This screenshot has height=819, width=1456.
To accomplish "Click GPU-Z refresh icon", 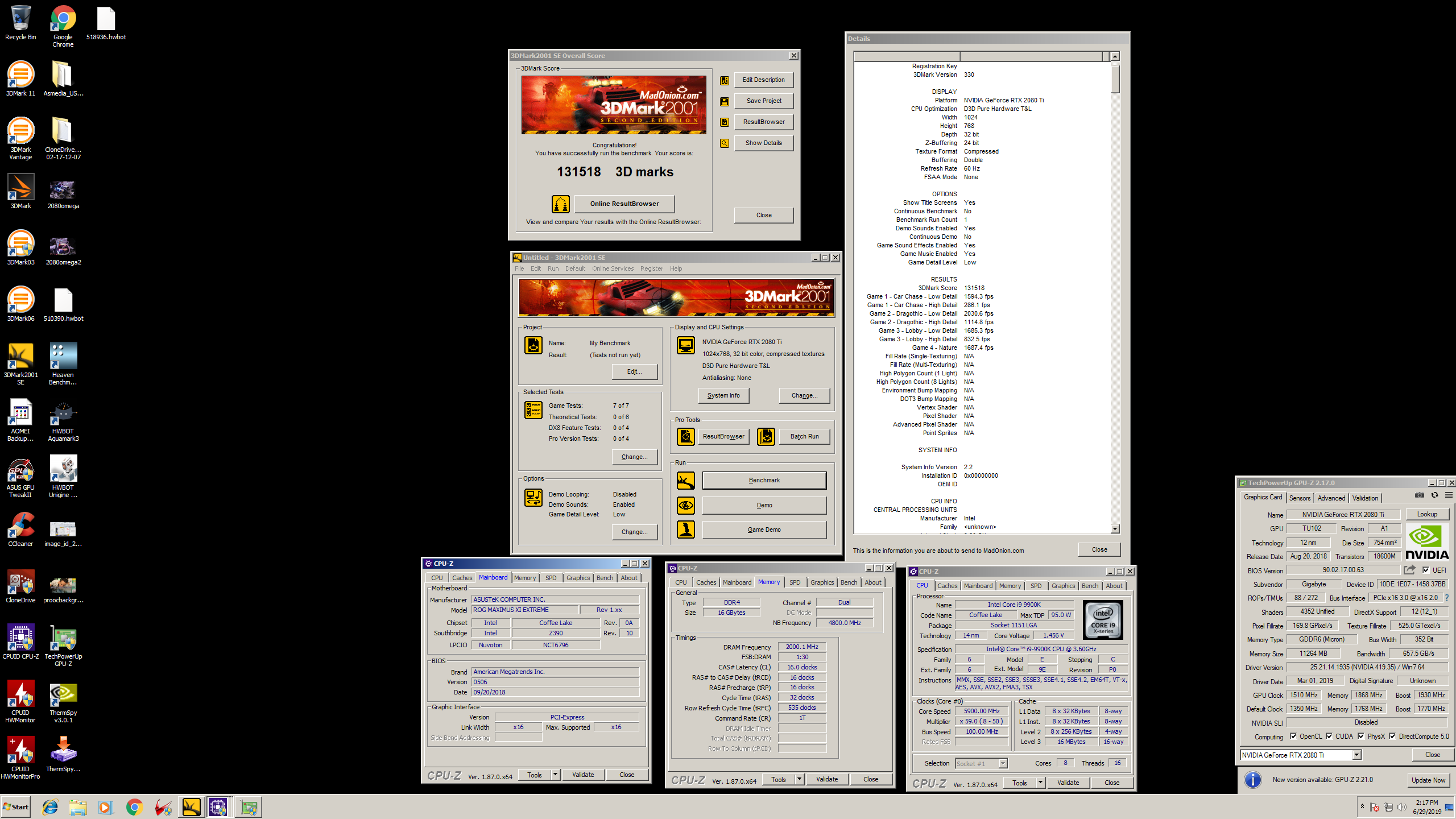I will pos(1434,495).
